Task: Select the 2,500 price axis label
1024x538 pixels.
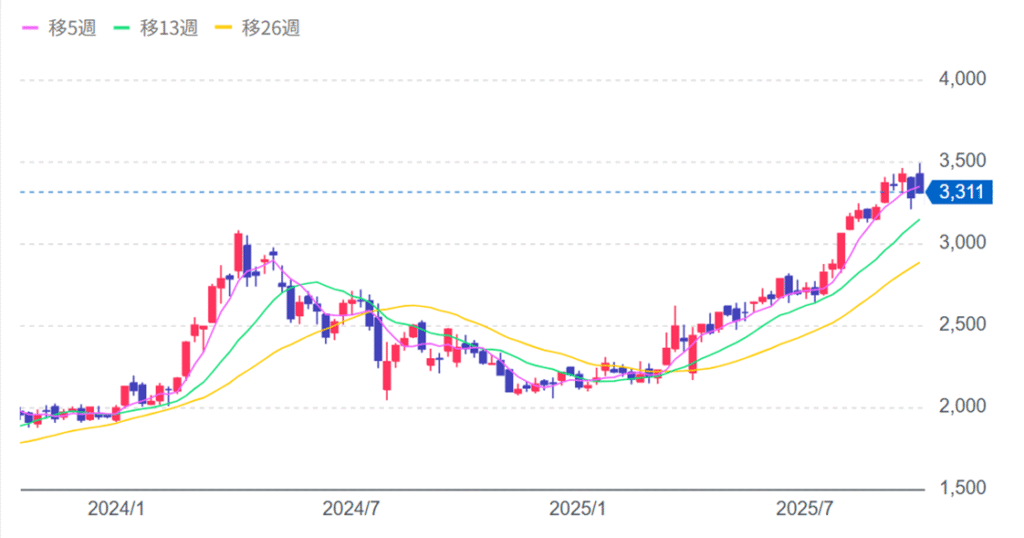Action: click(x=961, y=325)
